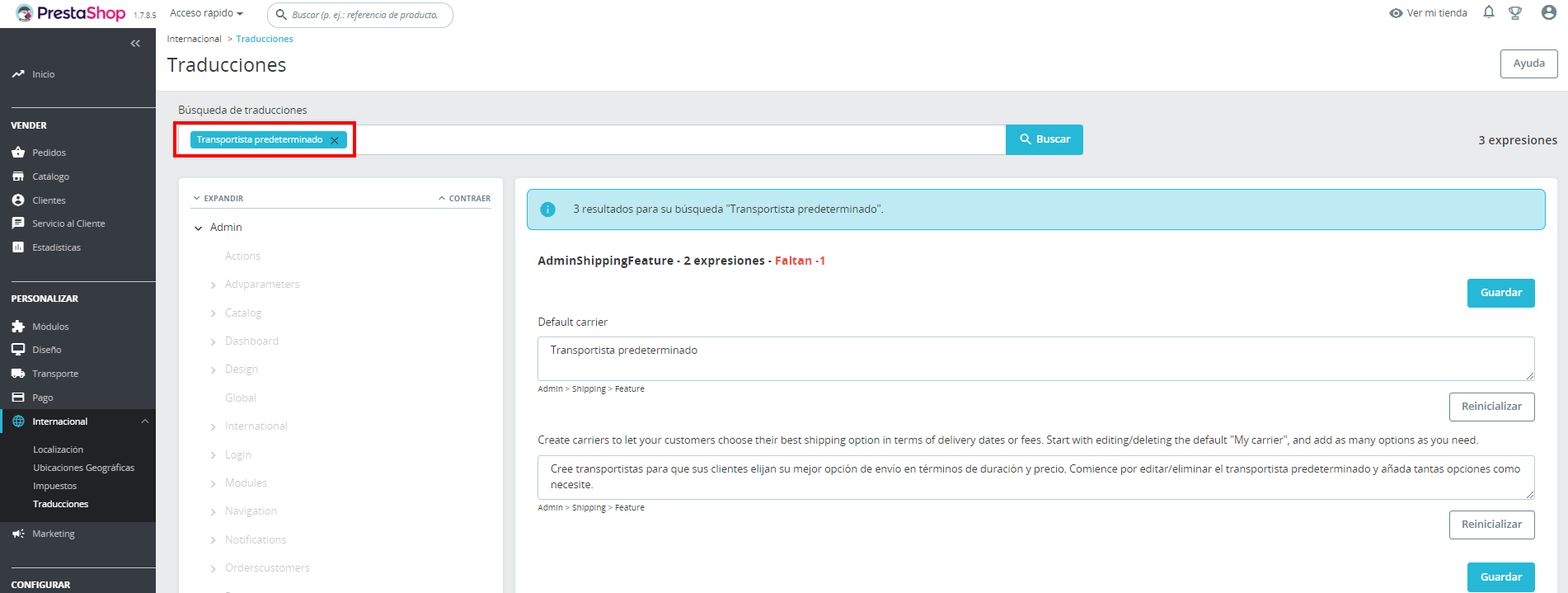Collapse the Admin tree node

pyautogui.click(x=198, y=228)
